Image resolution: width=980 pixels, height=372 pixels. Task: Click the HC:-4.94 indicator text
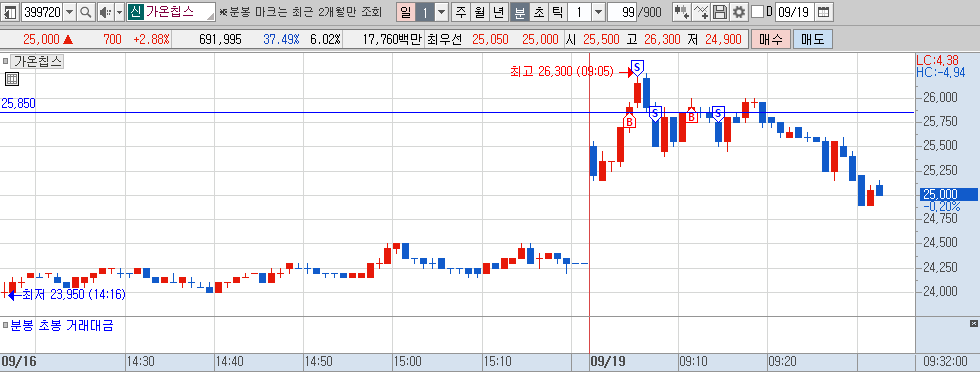(x=941, y=73)
